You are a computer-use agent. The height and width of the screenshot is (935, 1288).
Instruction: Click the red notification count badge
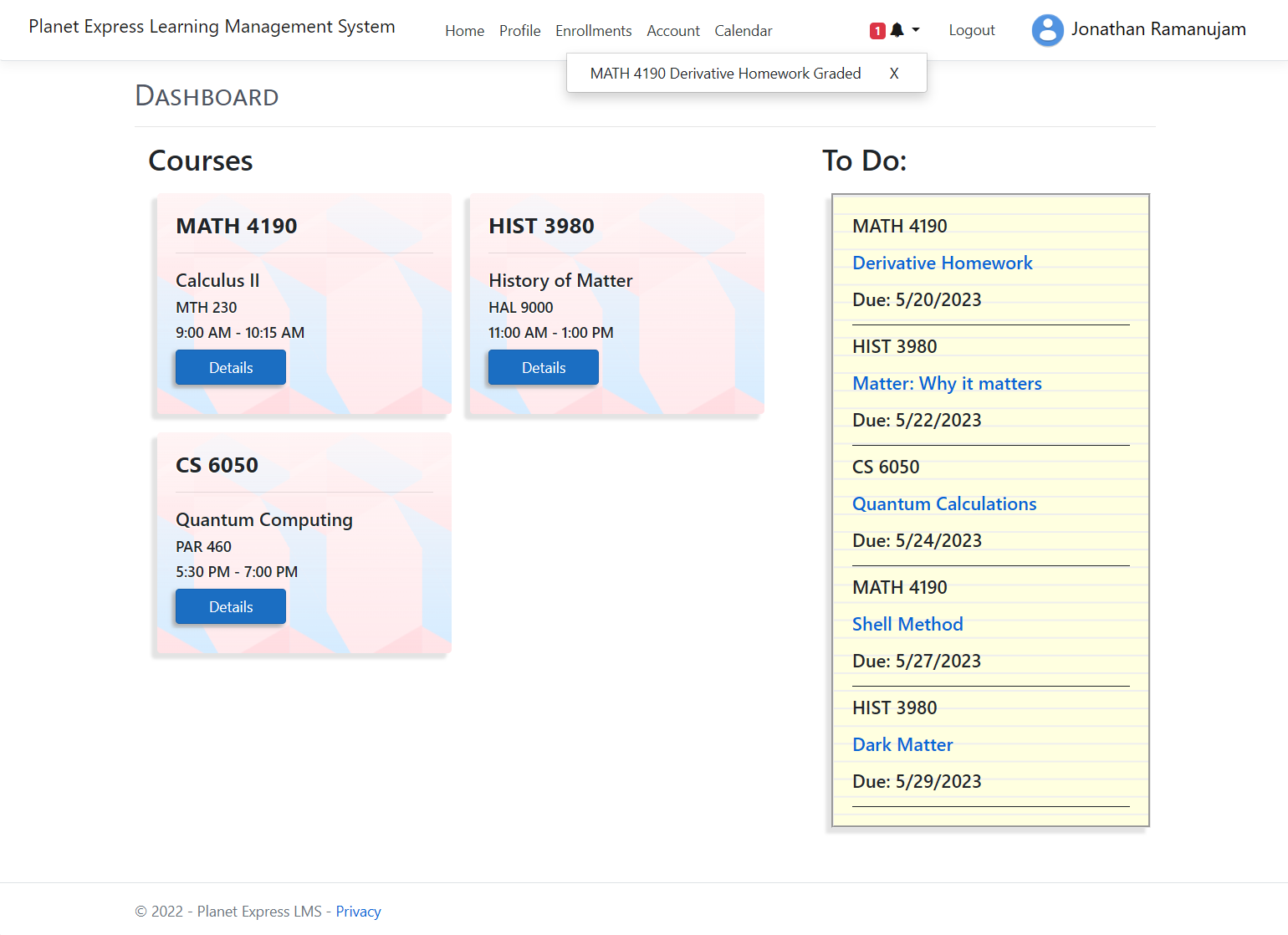coord(877,31)
